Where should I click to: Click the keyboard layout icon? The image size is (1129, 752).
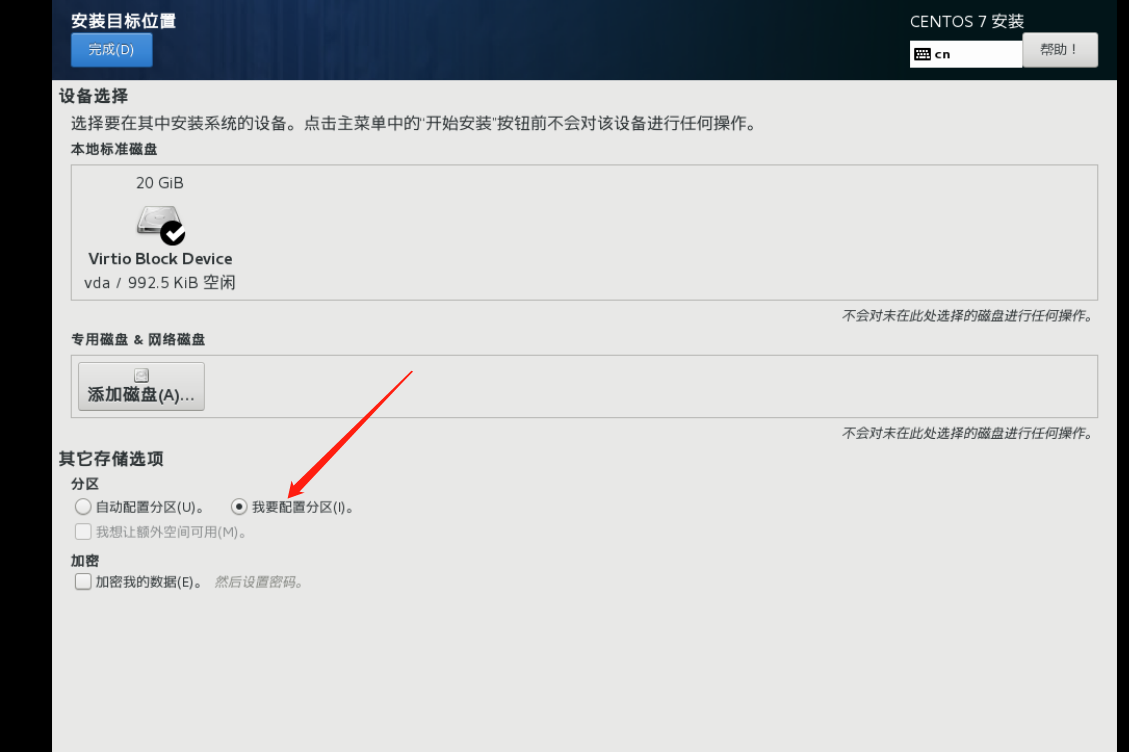point(922,54)
